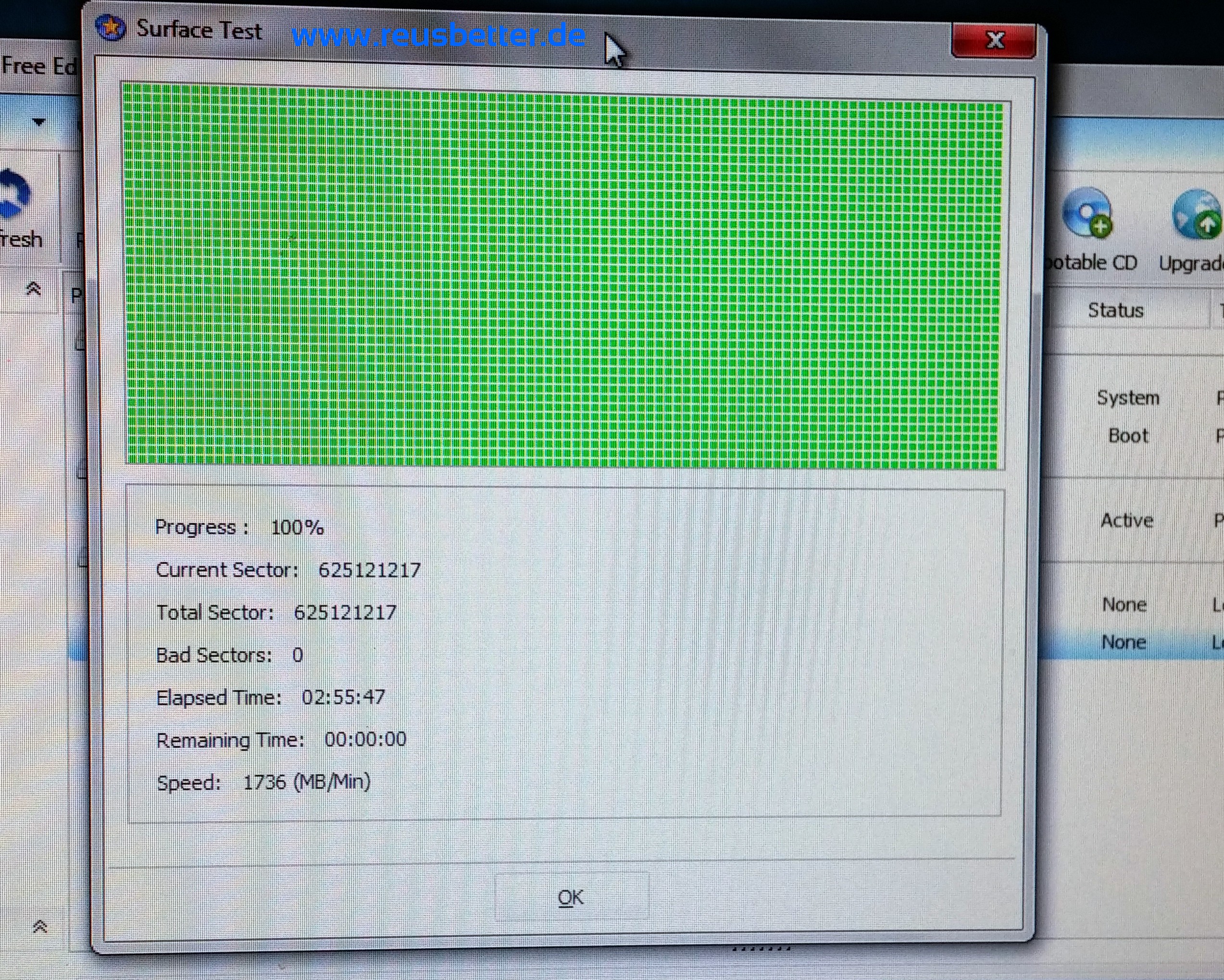Screen dimensions: 1224x980
Task: Click the Status column header
Action: coord(1115,310)
